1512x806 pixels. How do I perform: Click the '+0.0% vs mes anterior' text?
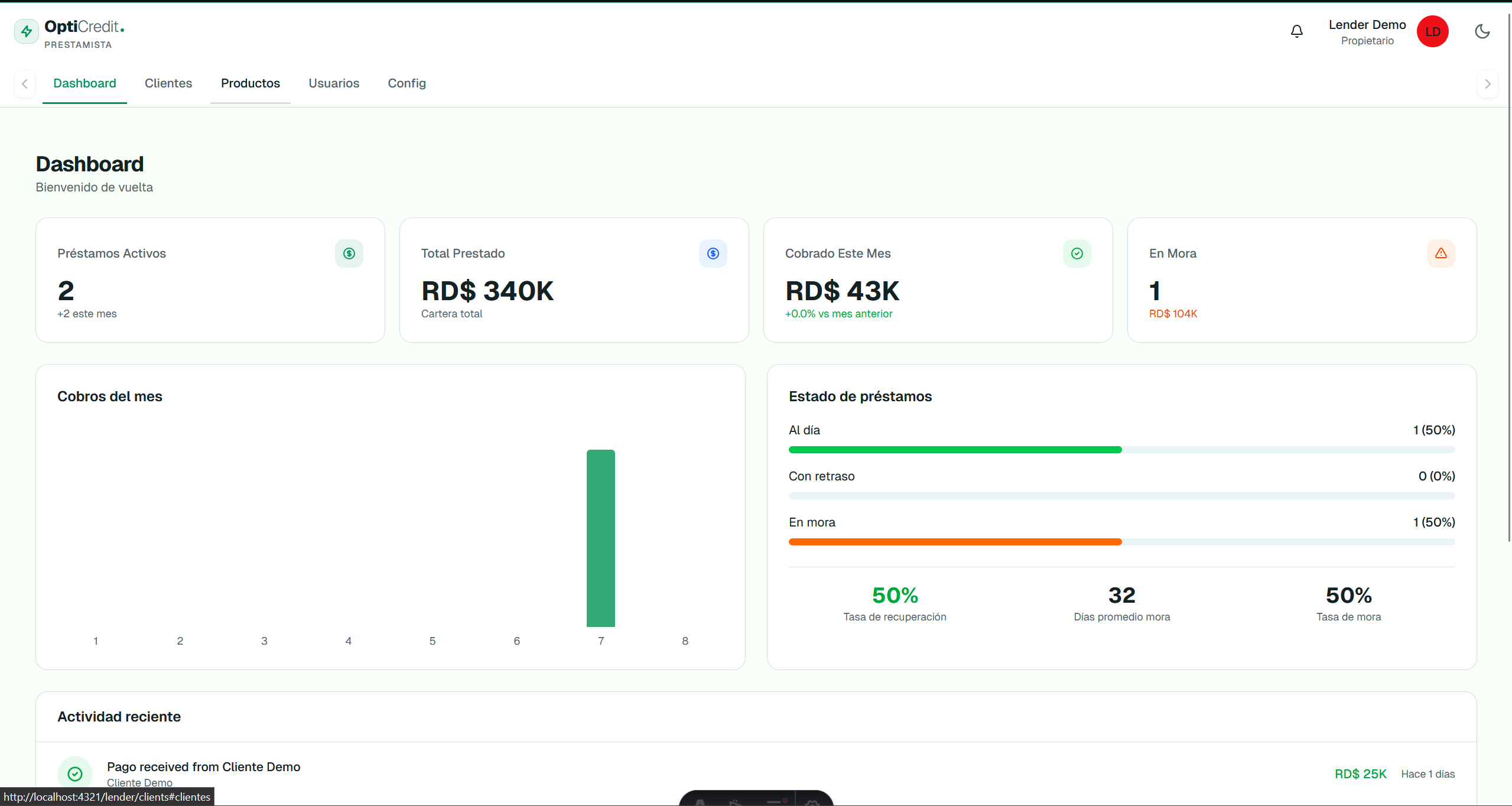click(838, 314)
